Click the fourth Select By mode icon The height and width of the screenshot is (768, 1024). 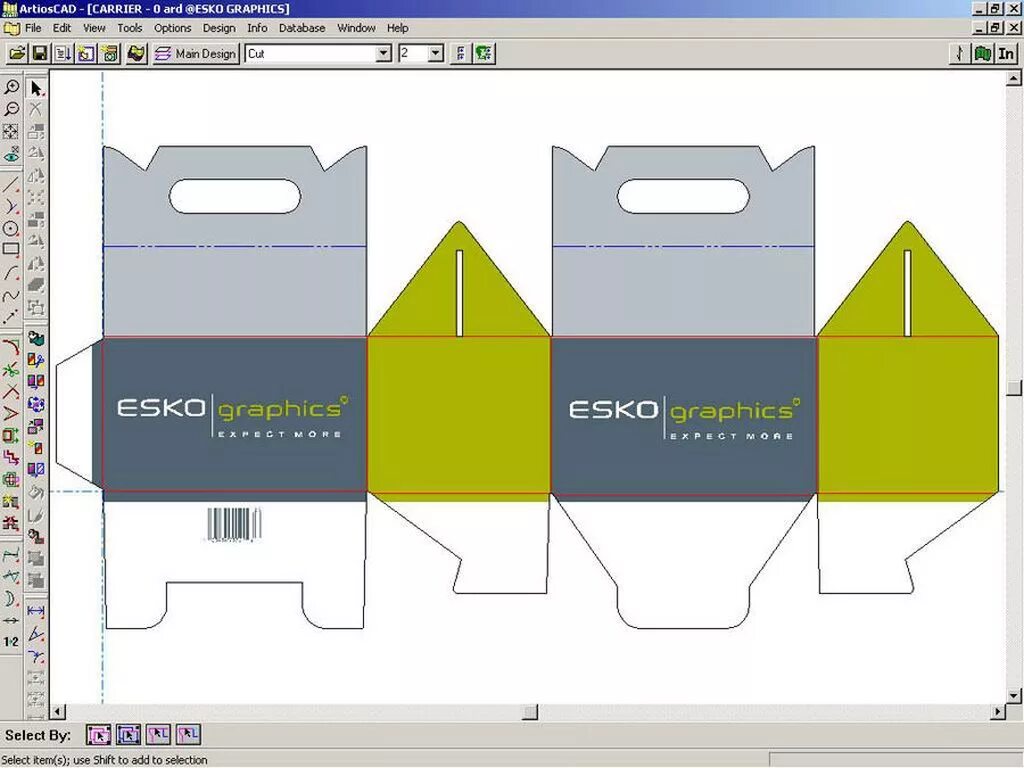188,735
